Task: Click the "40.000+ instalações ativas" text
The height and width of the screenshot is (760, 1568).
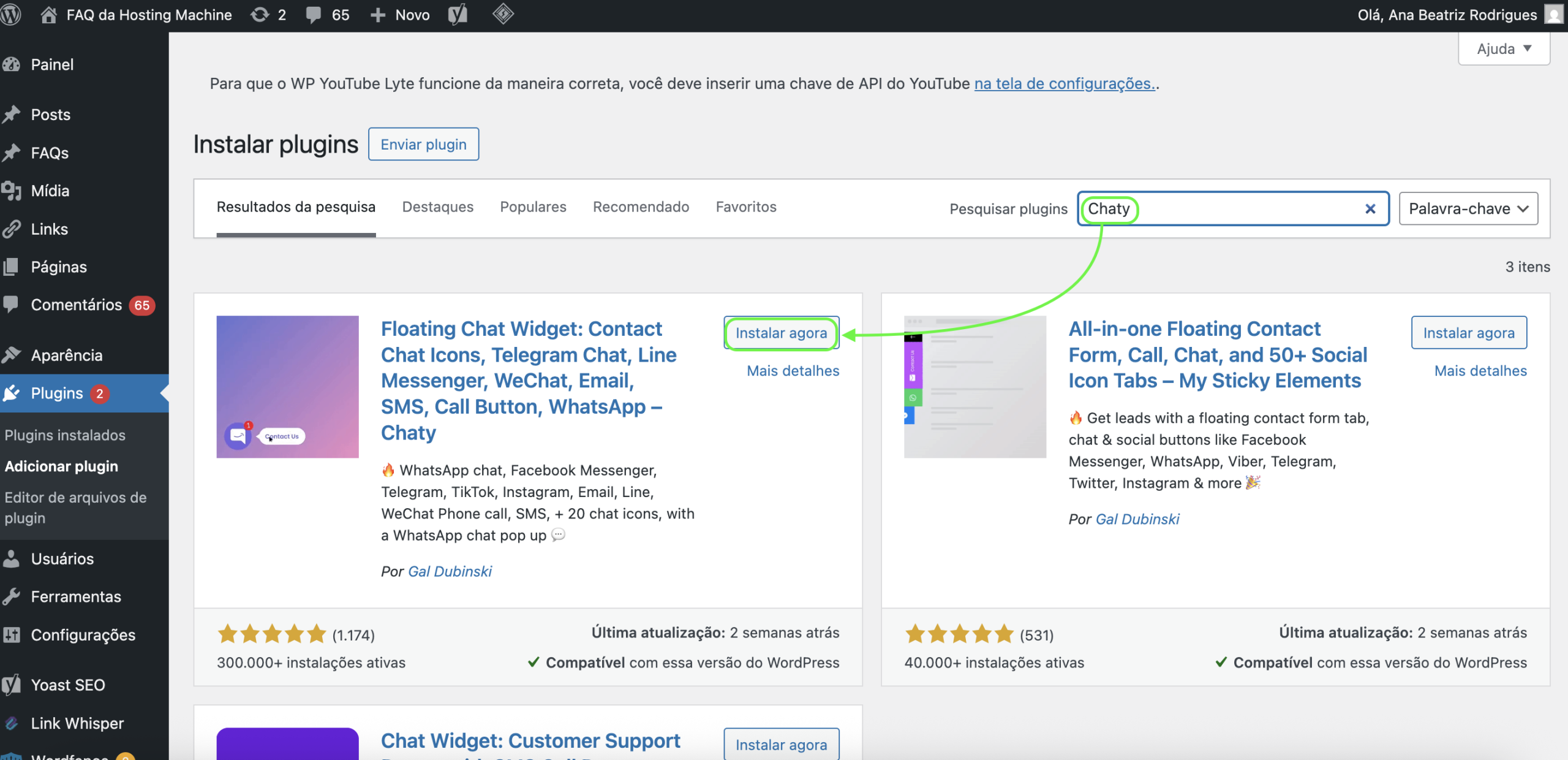Action: tap(994, 663)
